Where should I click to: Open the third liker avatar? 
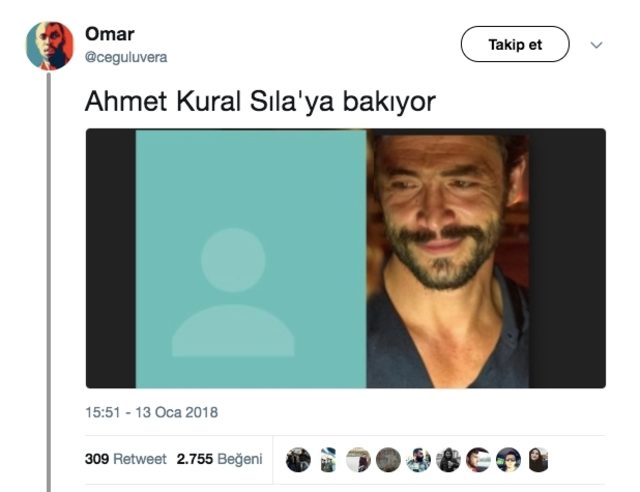(x=358, y=460)
